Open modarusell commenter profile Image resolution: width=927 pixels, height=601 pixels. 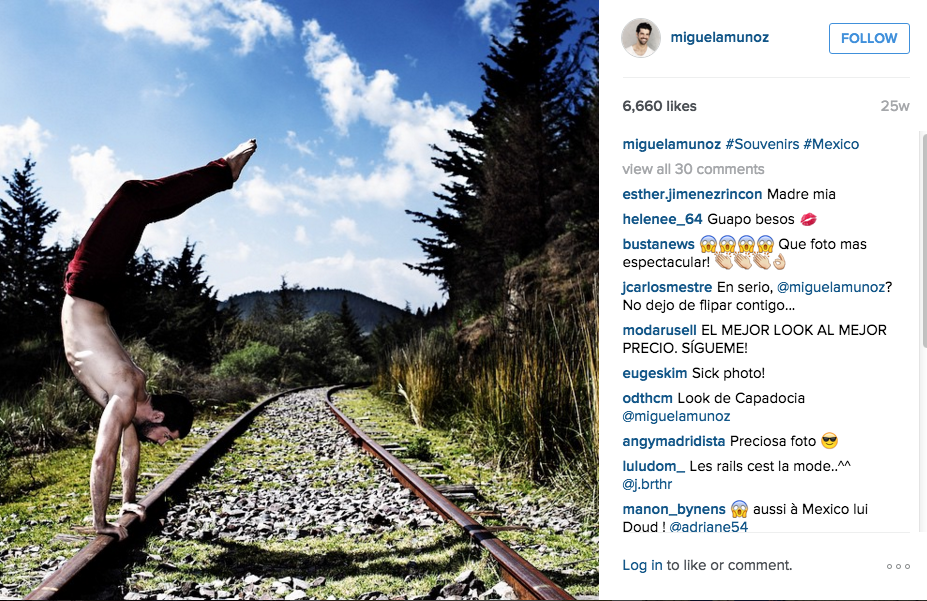[659, 330]
